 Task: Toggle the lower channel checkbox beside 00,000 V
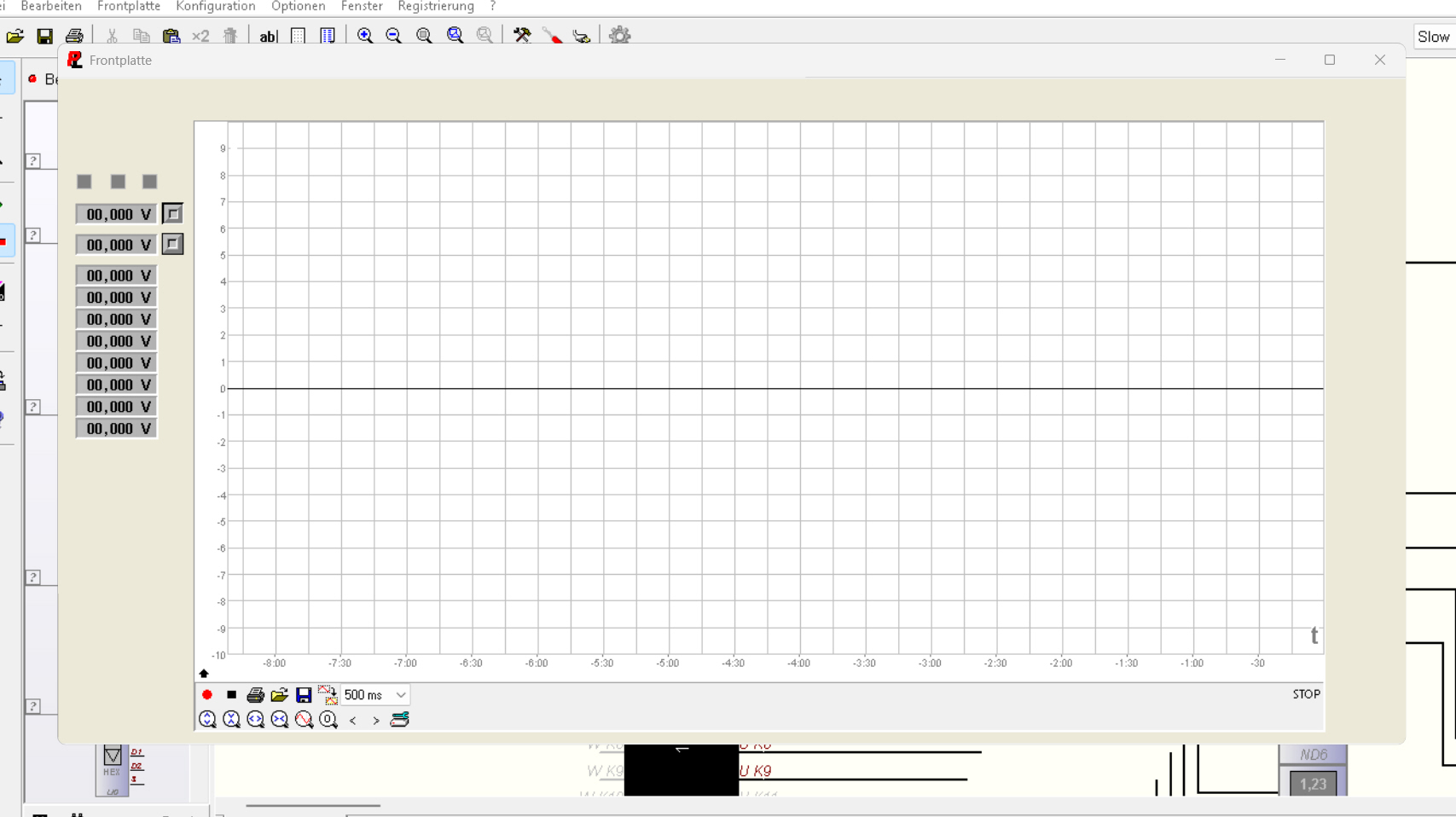(x=172, y=245)
